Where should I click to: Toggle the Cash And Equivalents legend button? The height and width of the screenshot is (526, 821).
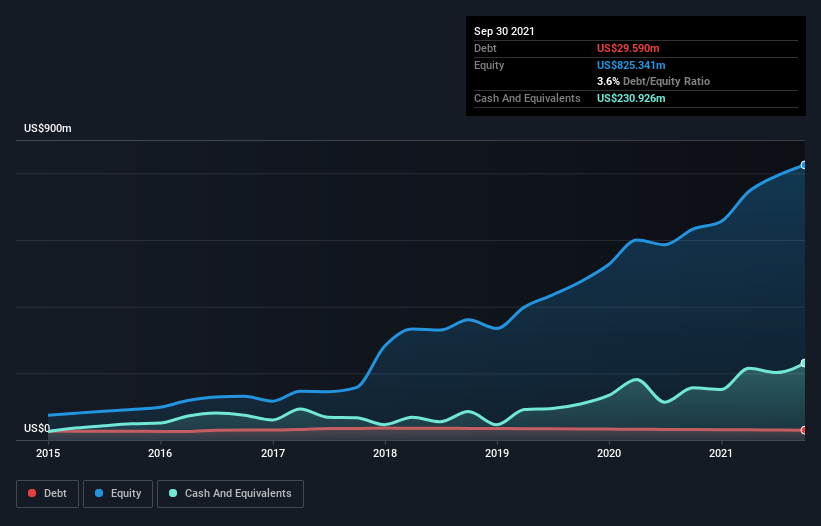[x=230, y=494]
